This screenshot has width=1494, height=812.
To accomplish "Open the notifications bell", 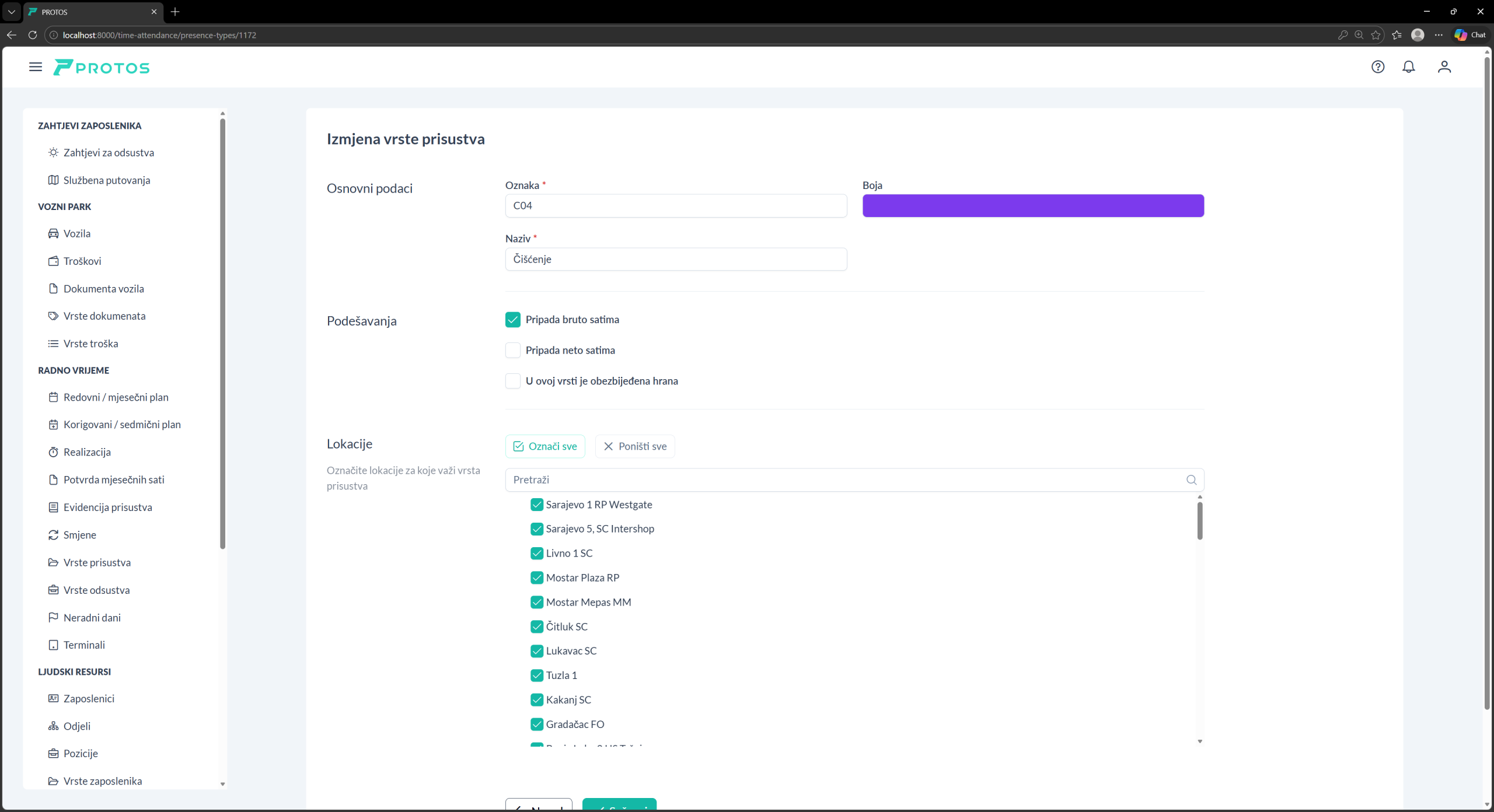I will (1409, 67).
